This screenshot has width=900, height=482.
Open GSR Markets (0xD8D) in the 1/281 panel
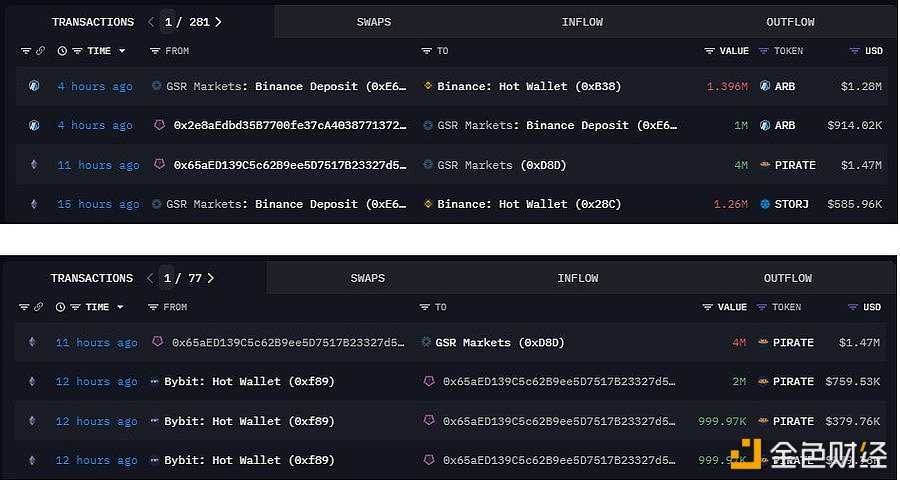pyautogui.click(x=502, y=165)
